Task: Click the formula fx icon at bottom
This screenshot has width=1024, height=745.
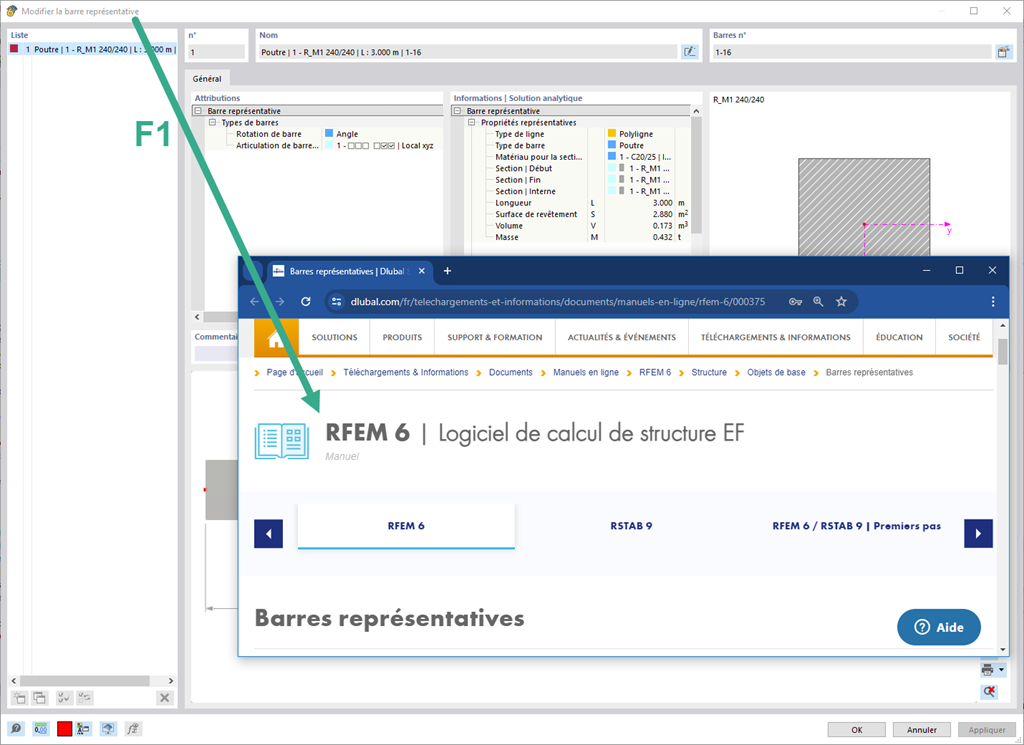Action: pyautogui.click(x=133, y=729)
